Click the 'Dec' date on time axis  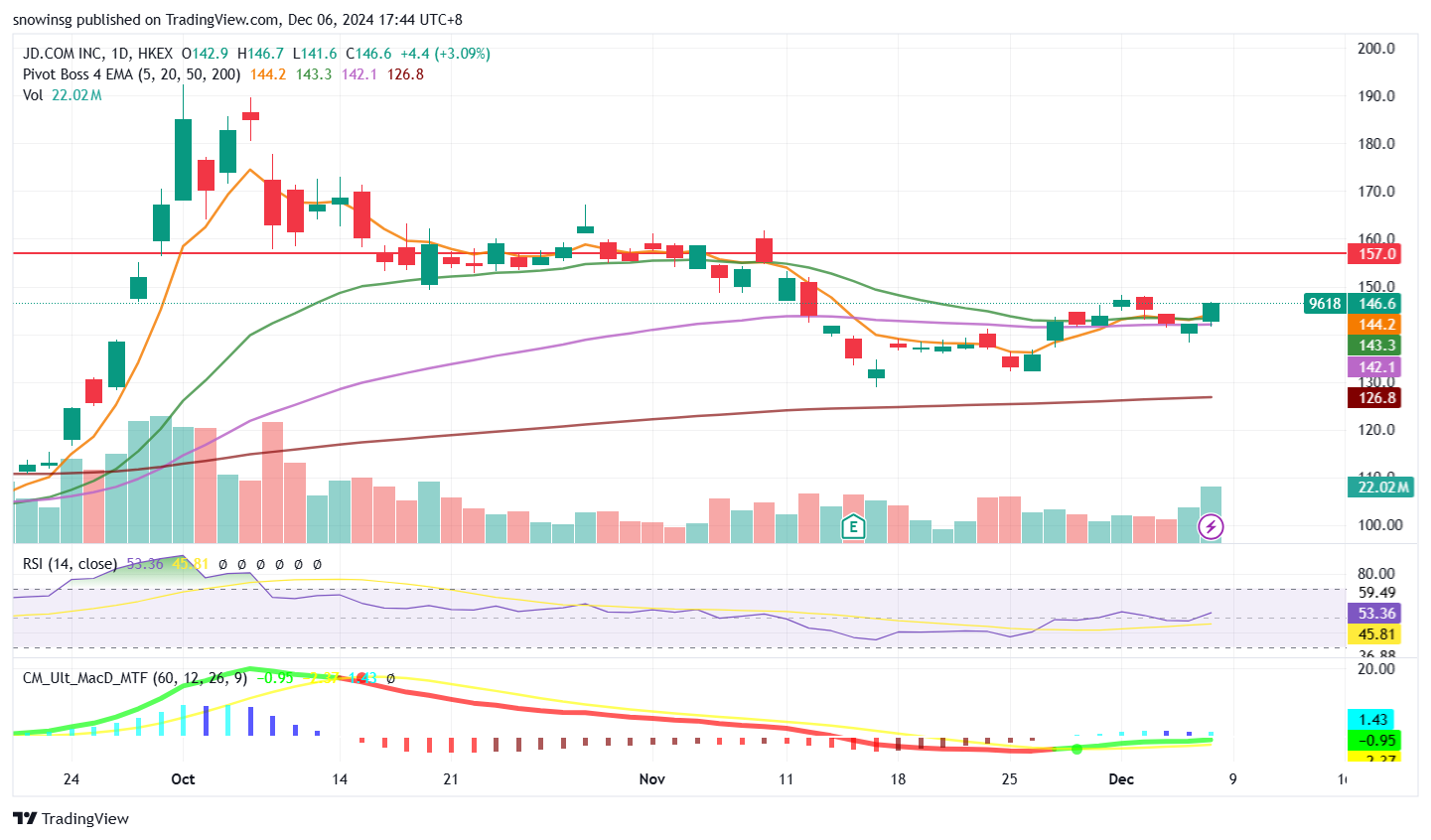coord(1121,779)
